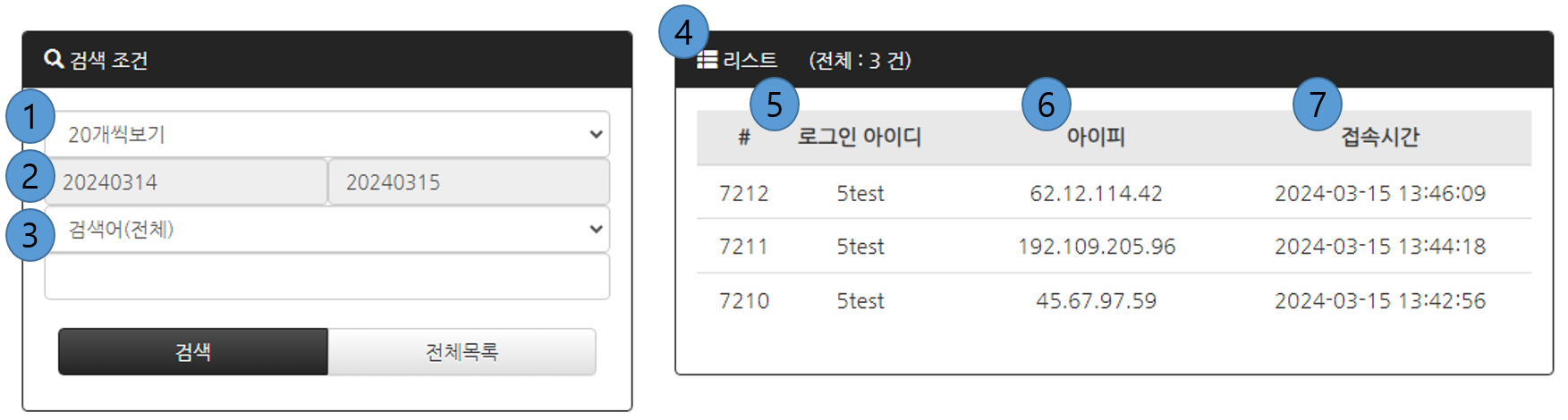Open the 20개씩보기 page-size dropdown
Screen dimensions: 1568x420
tap(327, 134)
